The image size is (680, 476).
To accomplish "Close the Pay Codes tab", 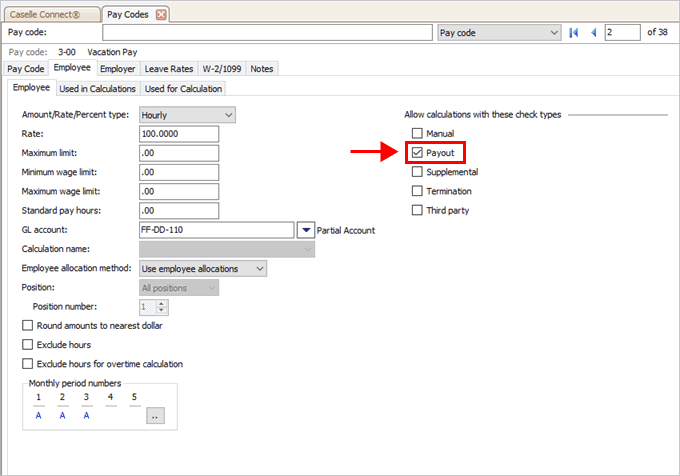I will (x=161, y=14).
